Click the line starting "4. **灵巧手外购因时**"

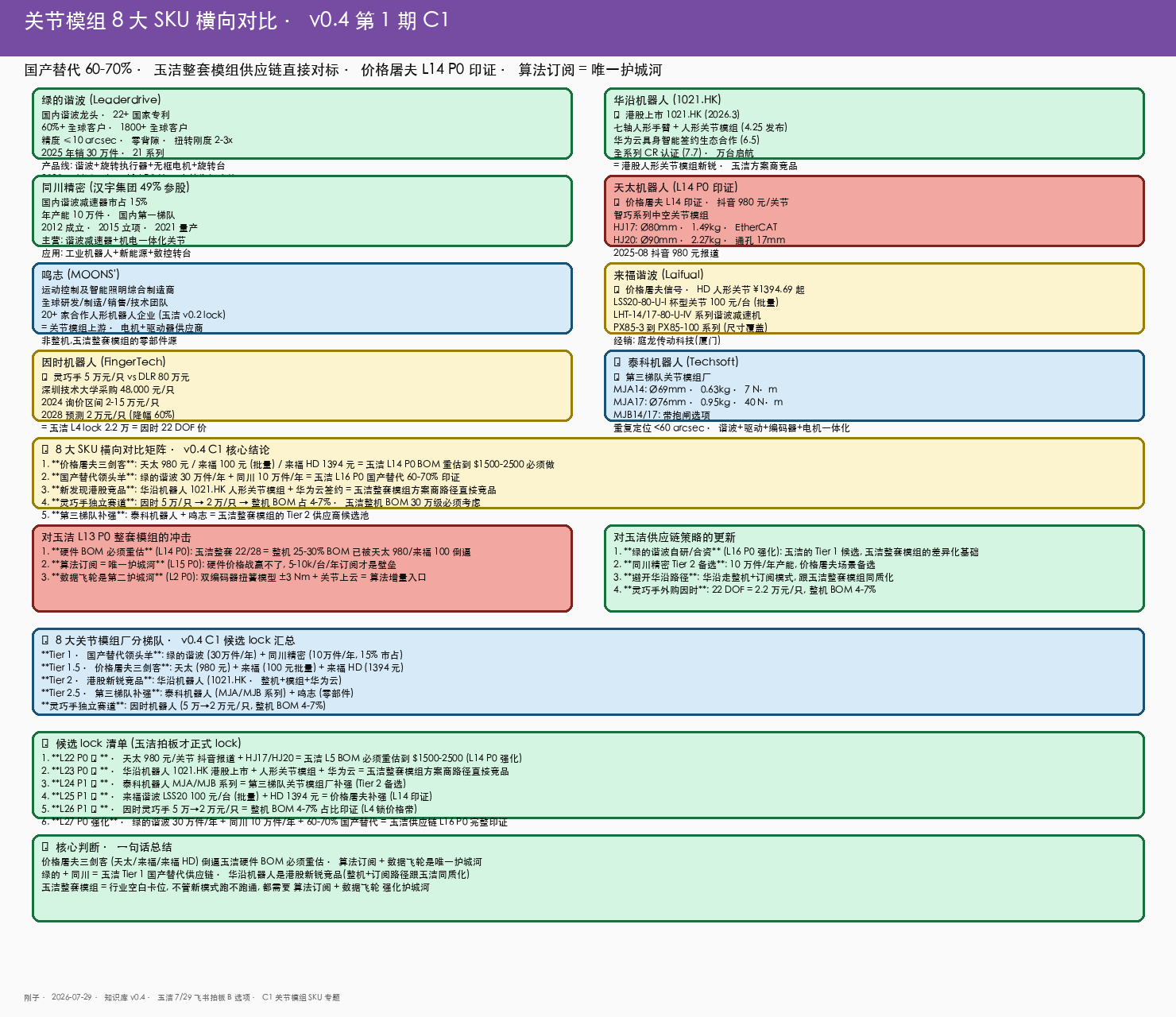[745, 590]
